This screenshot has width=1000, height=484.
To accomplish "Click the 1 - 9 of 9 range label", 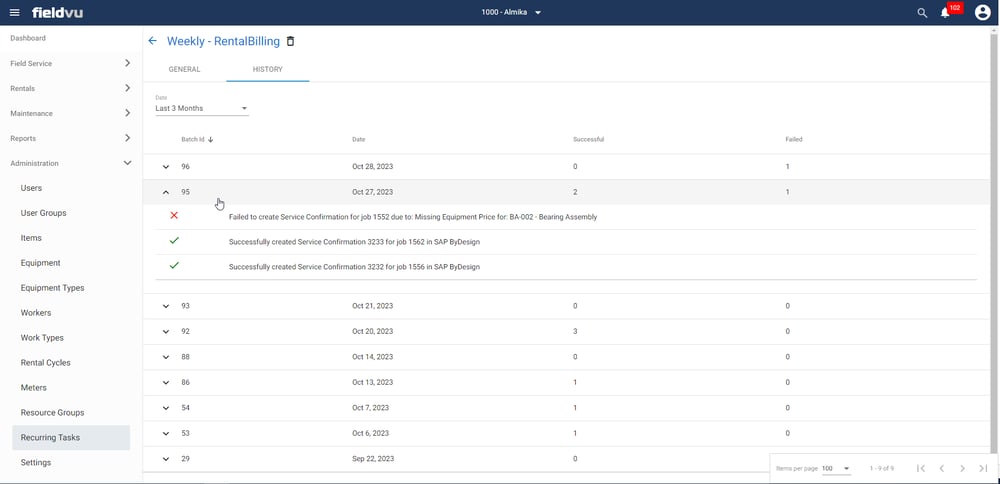I will click(881, 469).
